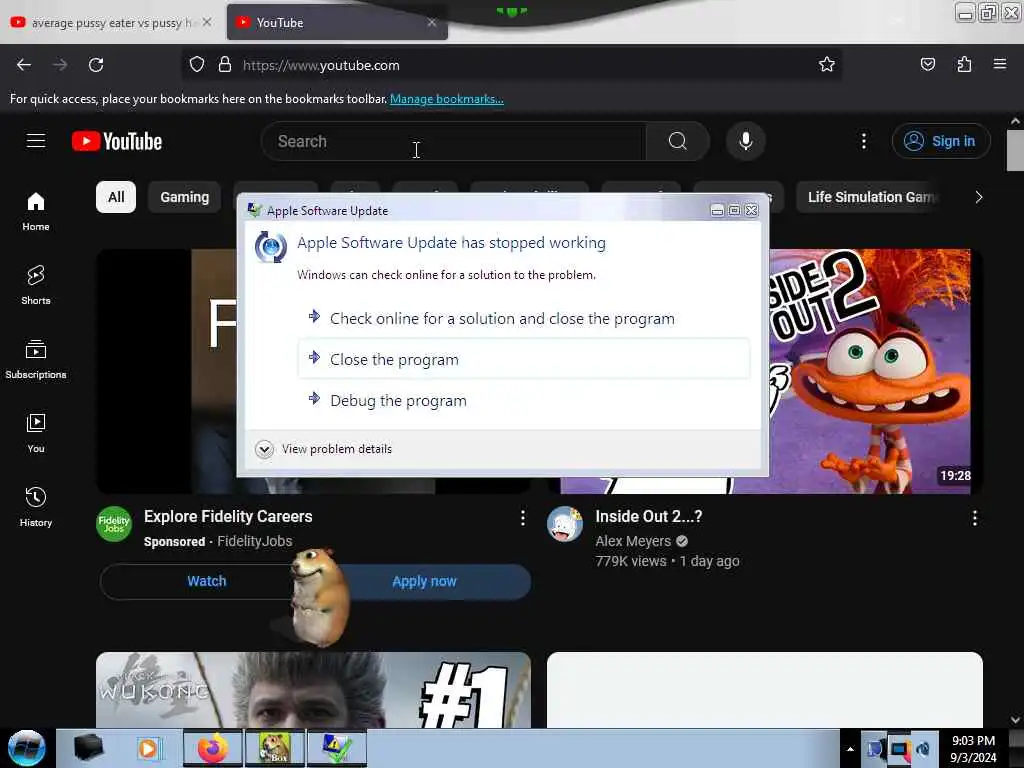This screenshot has height=768, width=1024.
Task: Close the YouTube browser tab
Action: pyautogui.click(x=432, y=22)
